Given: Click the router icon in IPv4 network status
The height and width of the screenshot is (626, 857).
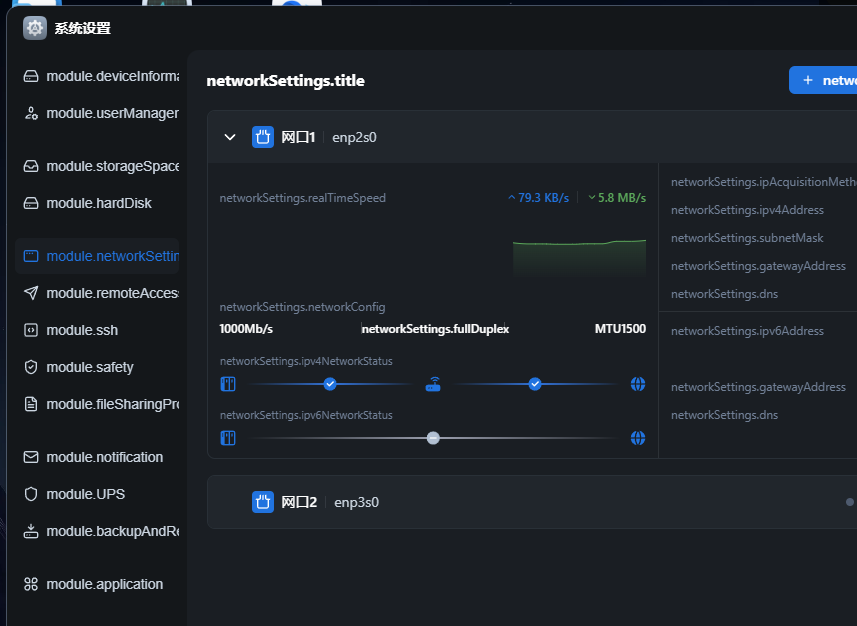Looking at the screenshot, I should 433,384.
